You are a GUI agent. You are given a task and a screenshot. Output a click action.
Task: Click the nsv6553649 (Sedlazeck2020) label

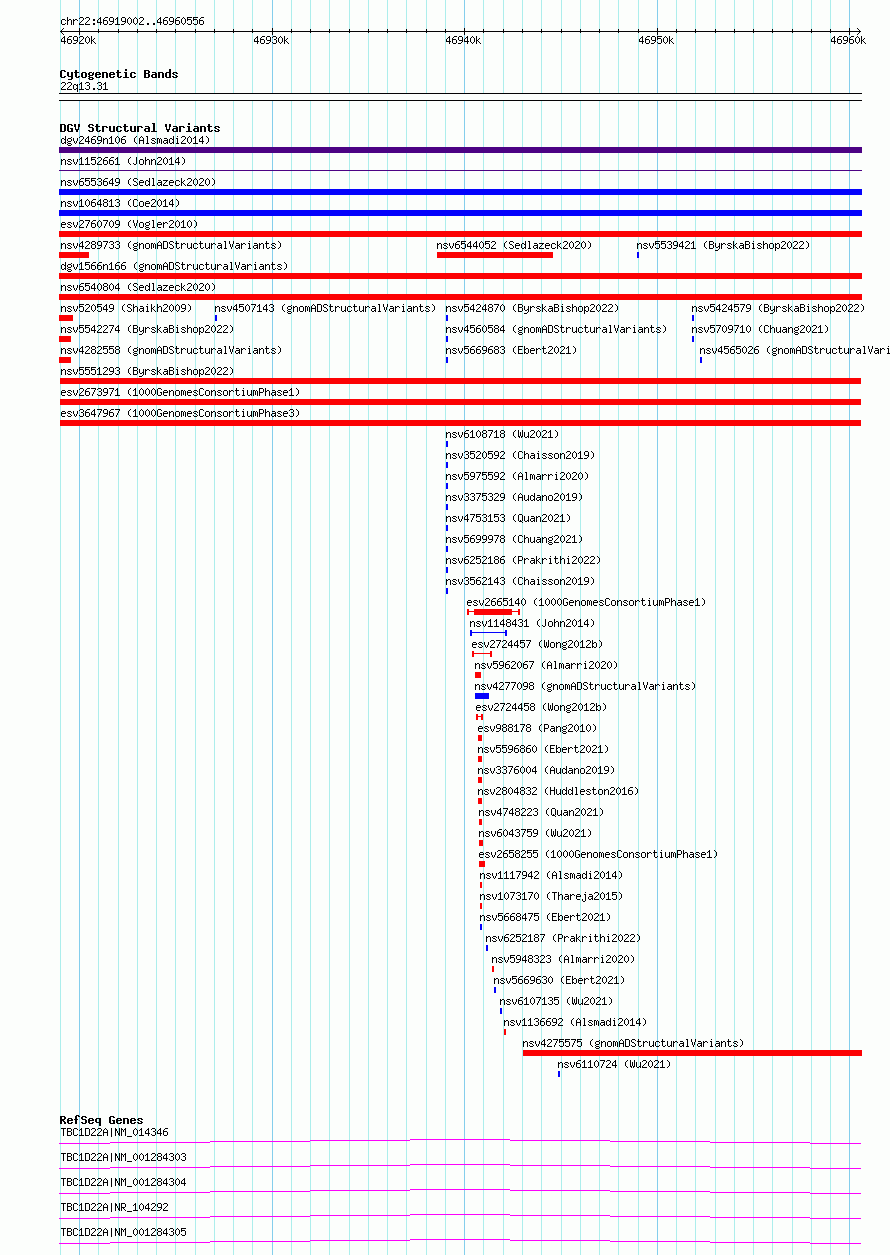point(138,183)
